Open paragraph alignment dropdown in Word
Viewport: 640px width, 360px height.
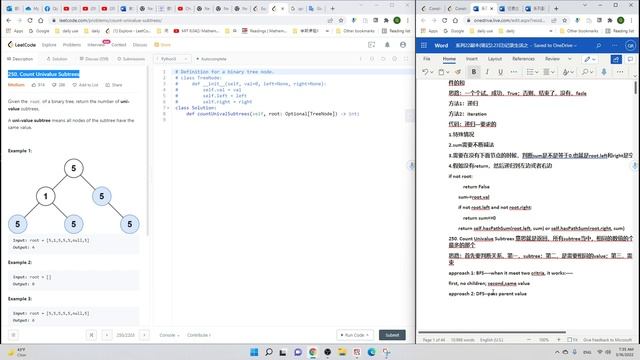[x=552, y=72]
